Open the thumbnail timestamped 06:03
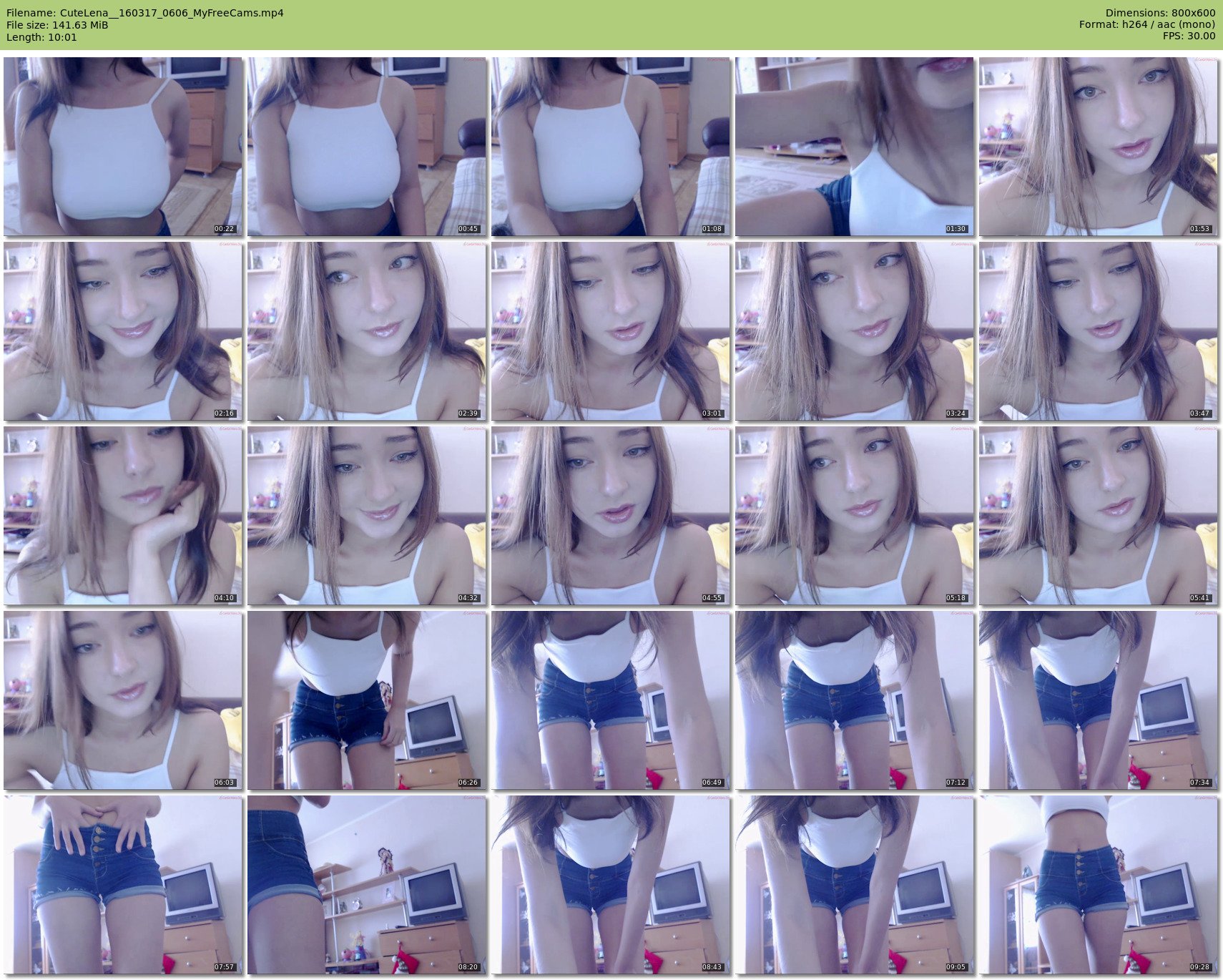 pos(122,700)
